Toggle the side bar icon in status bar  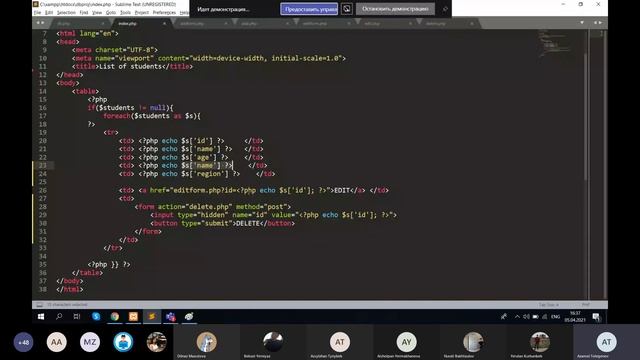(40, 304)
